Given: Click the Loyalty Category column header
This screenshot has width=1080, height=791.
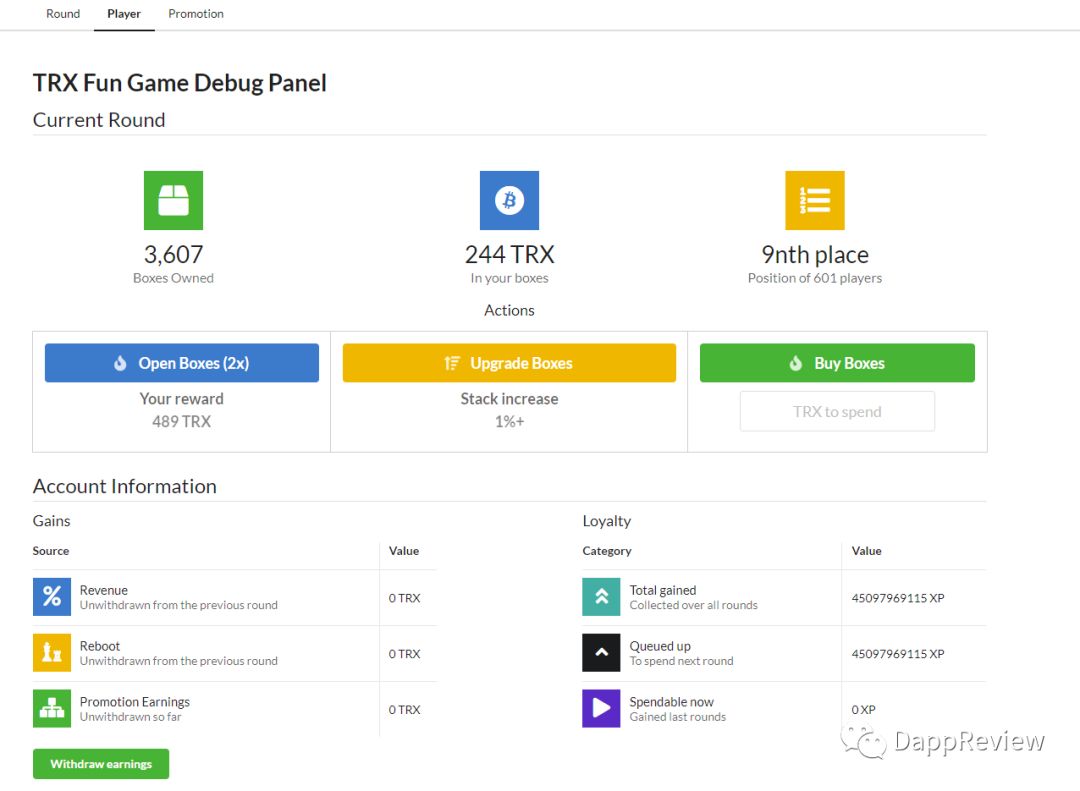Looking at the screenshot, I should [607, 551].
